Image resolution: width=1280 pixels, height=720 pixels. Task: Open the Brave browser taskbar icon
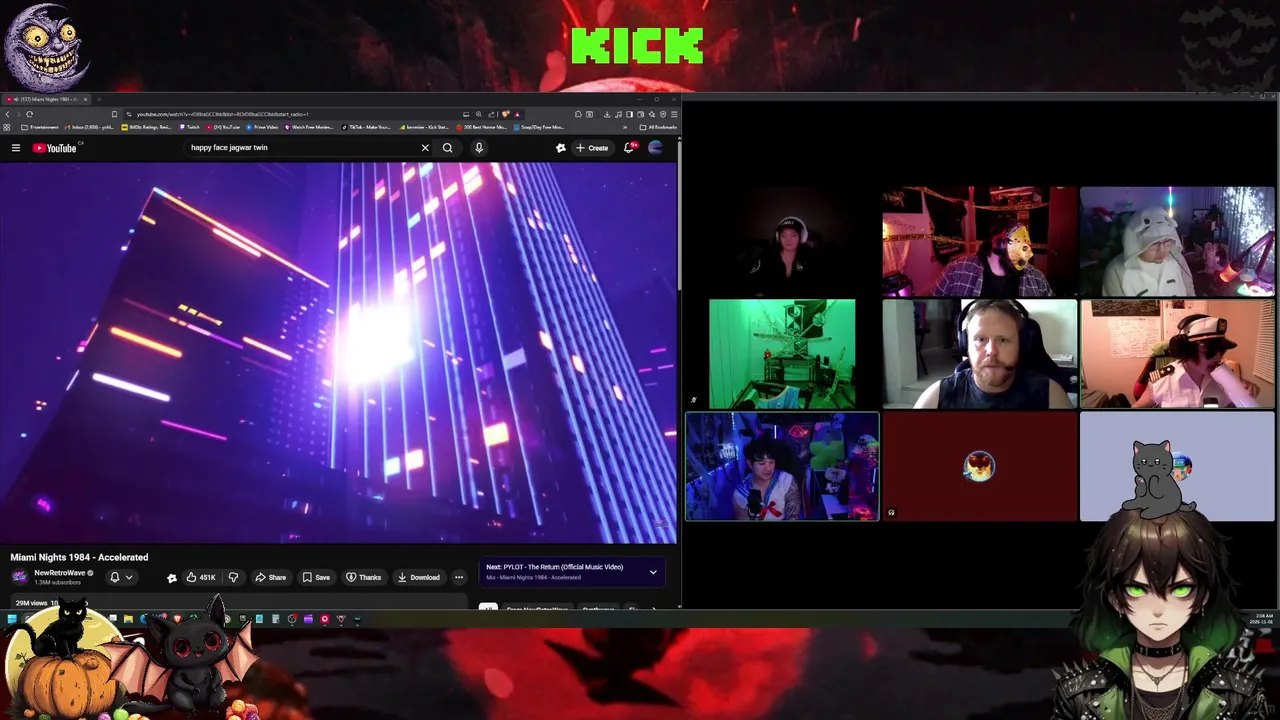[177, 619]
